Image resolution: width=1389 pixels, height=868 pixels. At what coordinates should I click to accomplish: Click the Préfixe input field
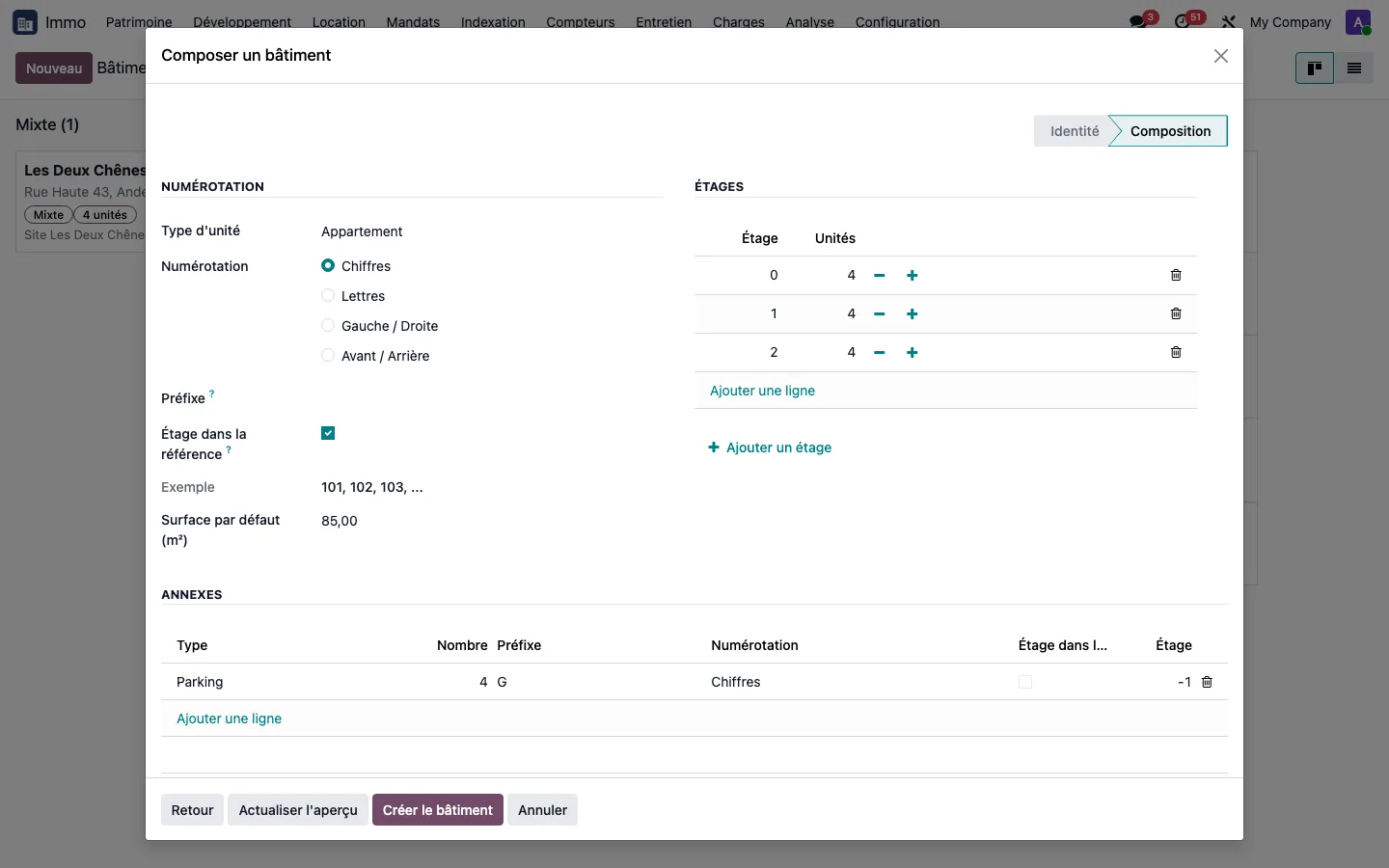point(492,398)
